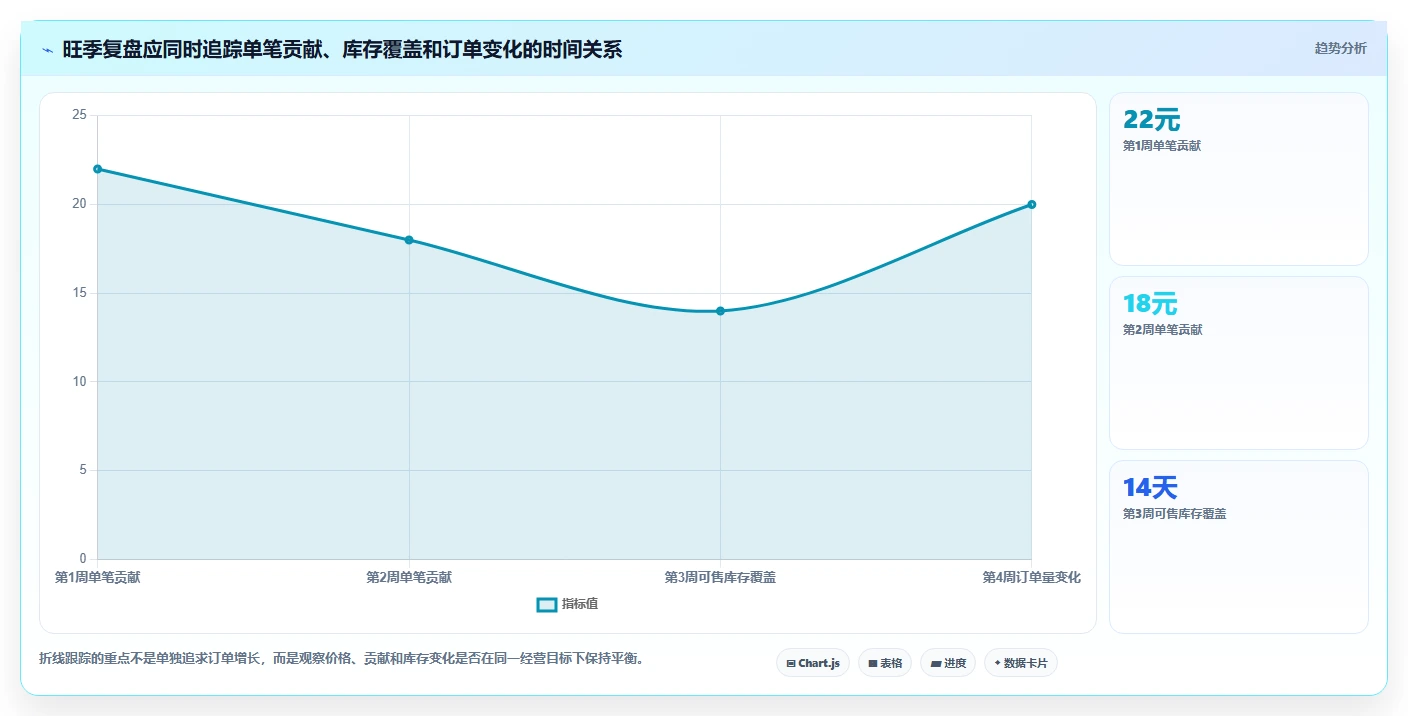1408x716 pixels.
Task: Toggle the 指标值 legend swatch
Action: (547, 604)
